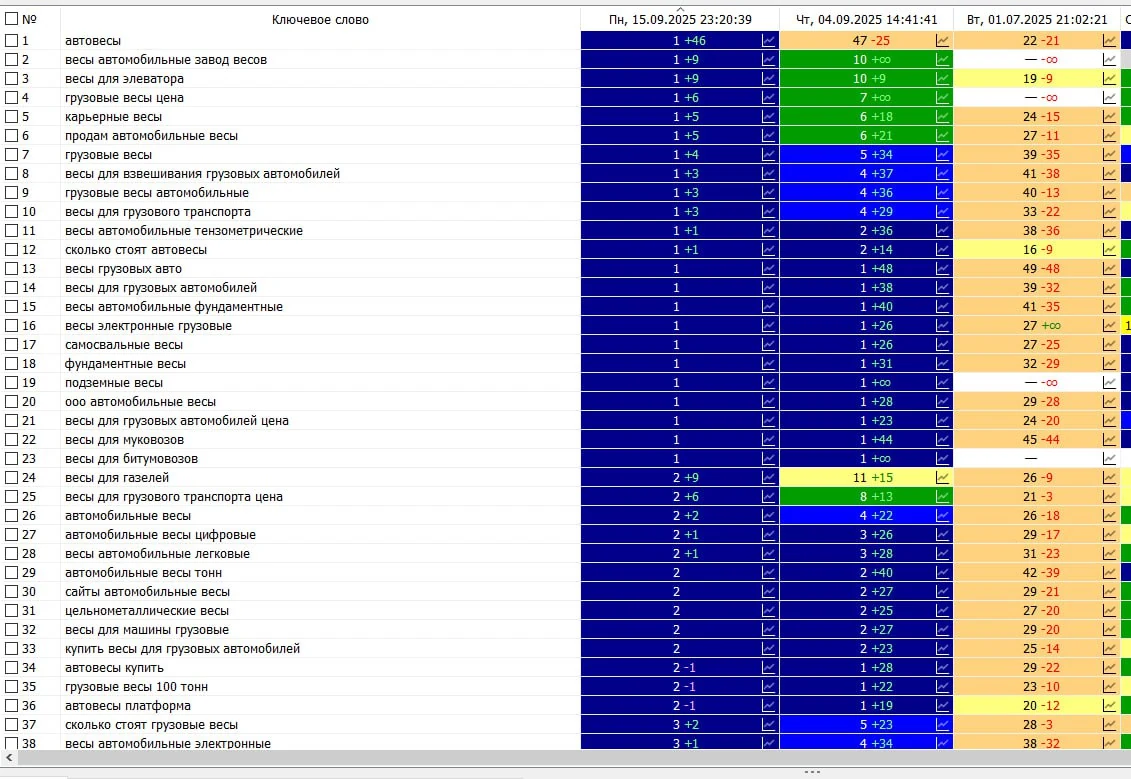
Task: Check the box for row 1 'автовесы'
Action: [x=12, y=41]
